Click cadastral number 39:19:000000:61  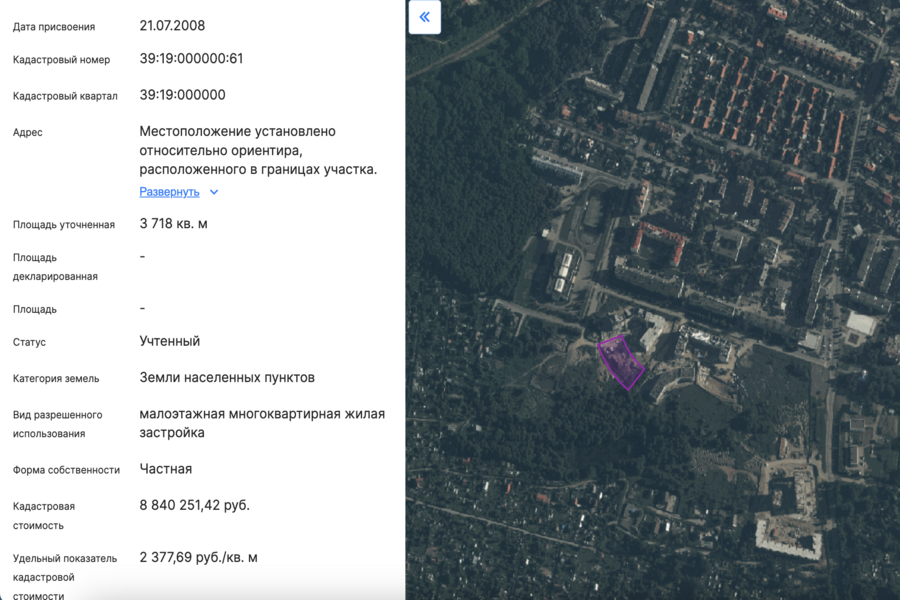click(x=191, y=59)
